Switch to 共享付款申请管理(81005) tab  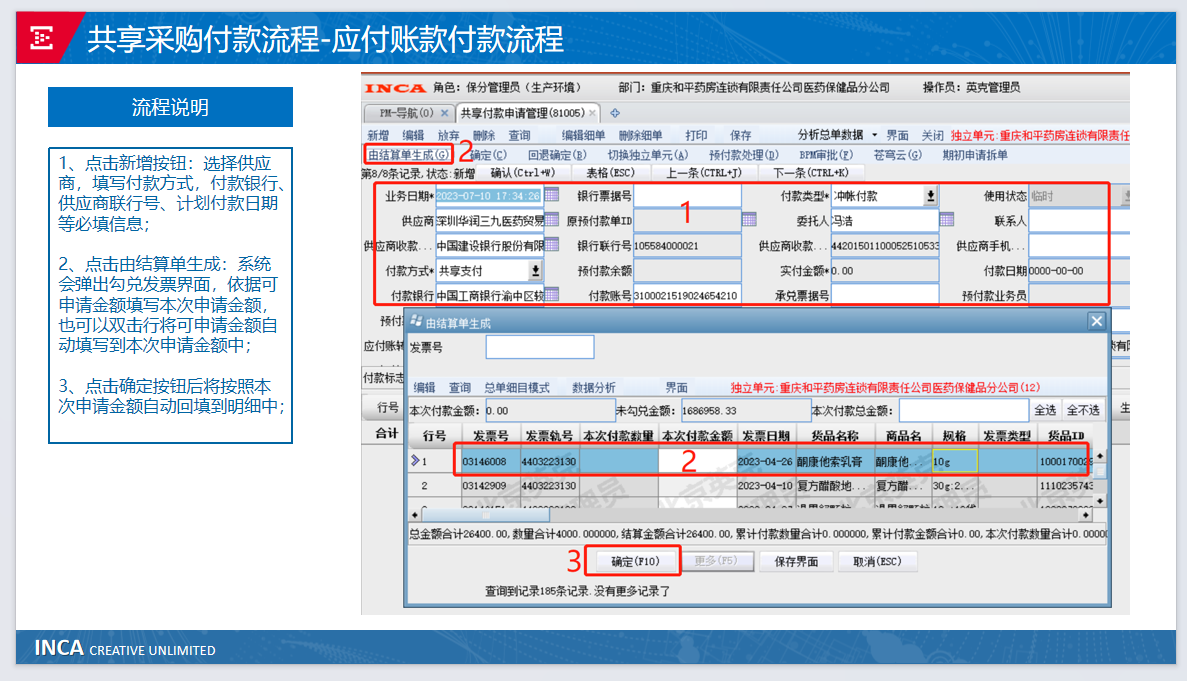522,113
